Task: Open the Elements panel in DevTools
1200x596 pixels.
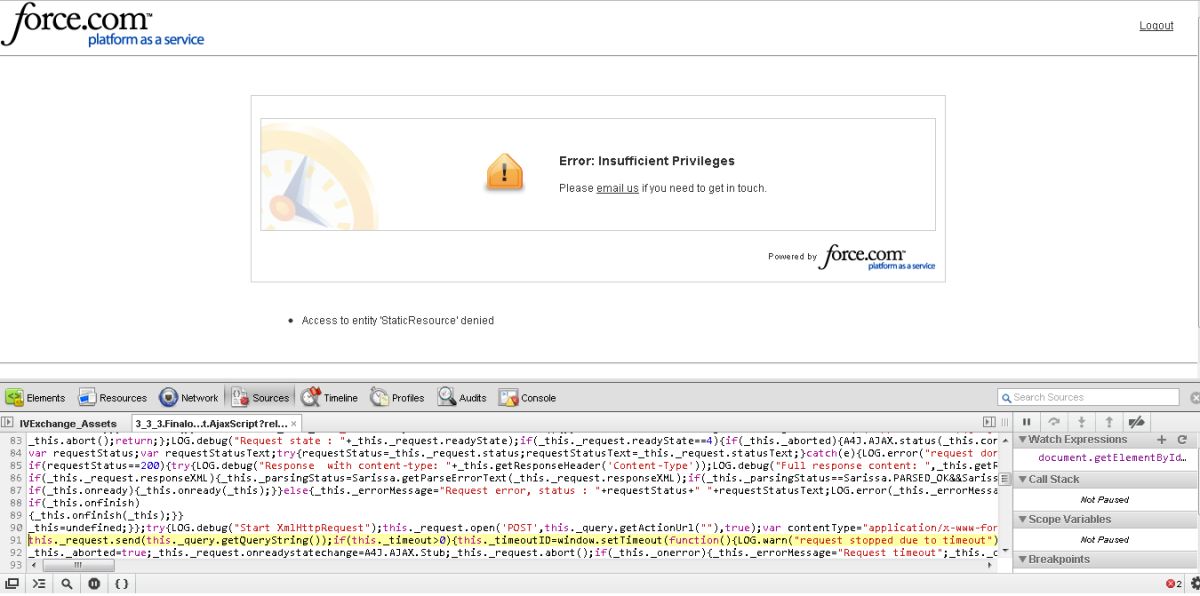Action: 36,398
